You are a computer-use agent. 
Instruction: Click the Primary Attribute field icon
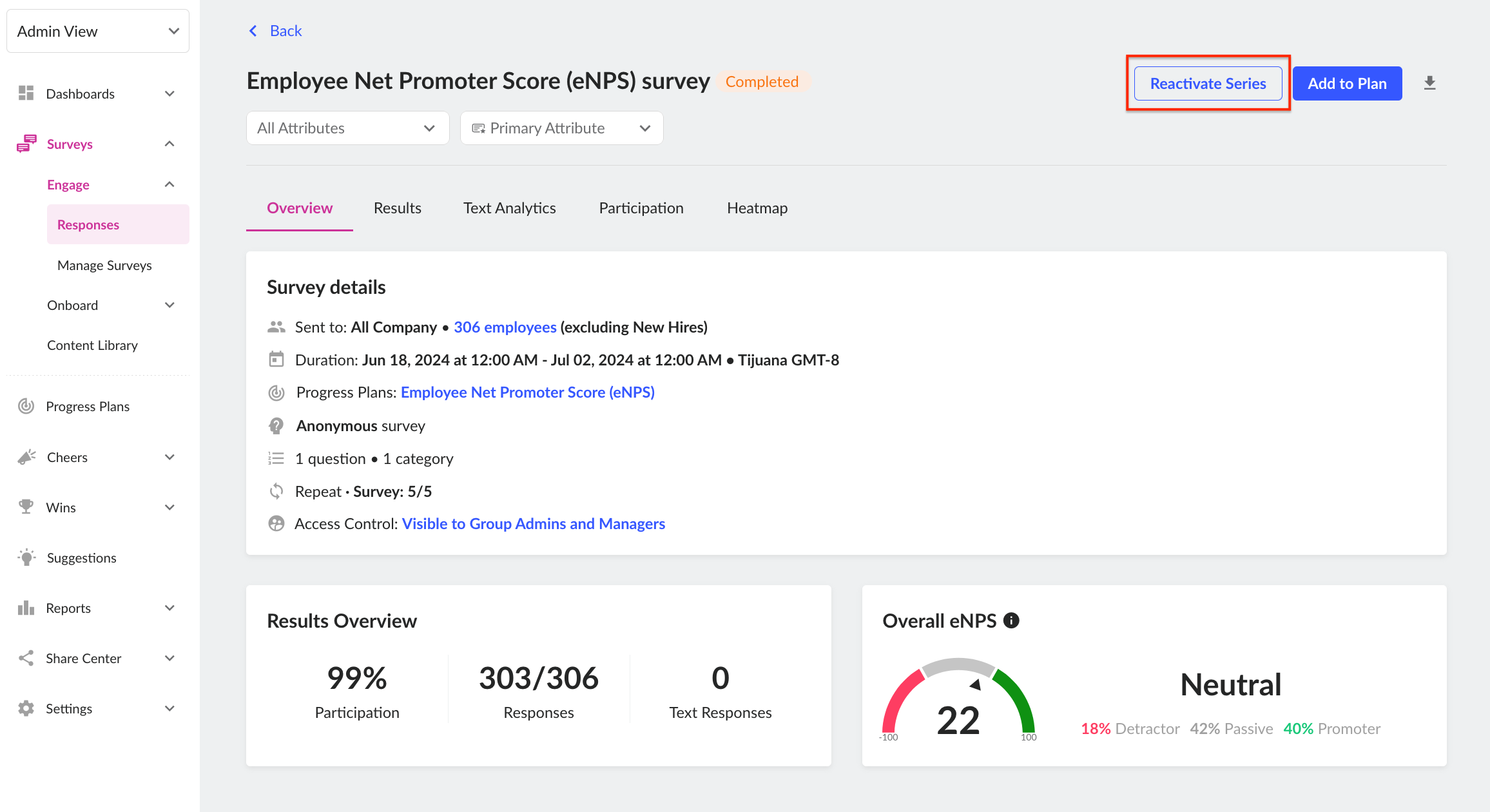pos(478,128)
